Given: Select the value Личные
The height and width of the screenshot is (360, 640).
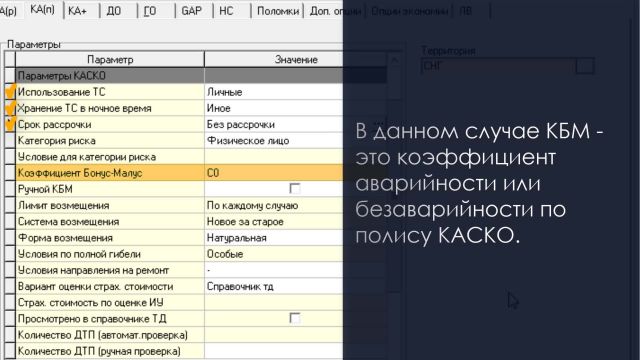Looking at the screenshot, I should click(224, 92).
